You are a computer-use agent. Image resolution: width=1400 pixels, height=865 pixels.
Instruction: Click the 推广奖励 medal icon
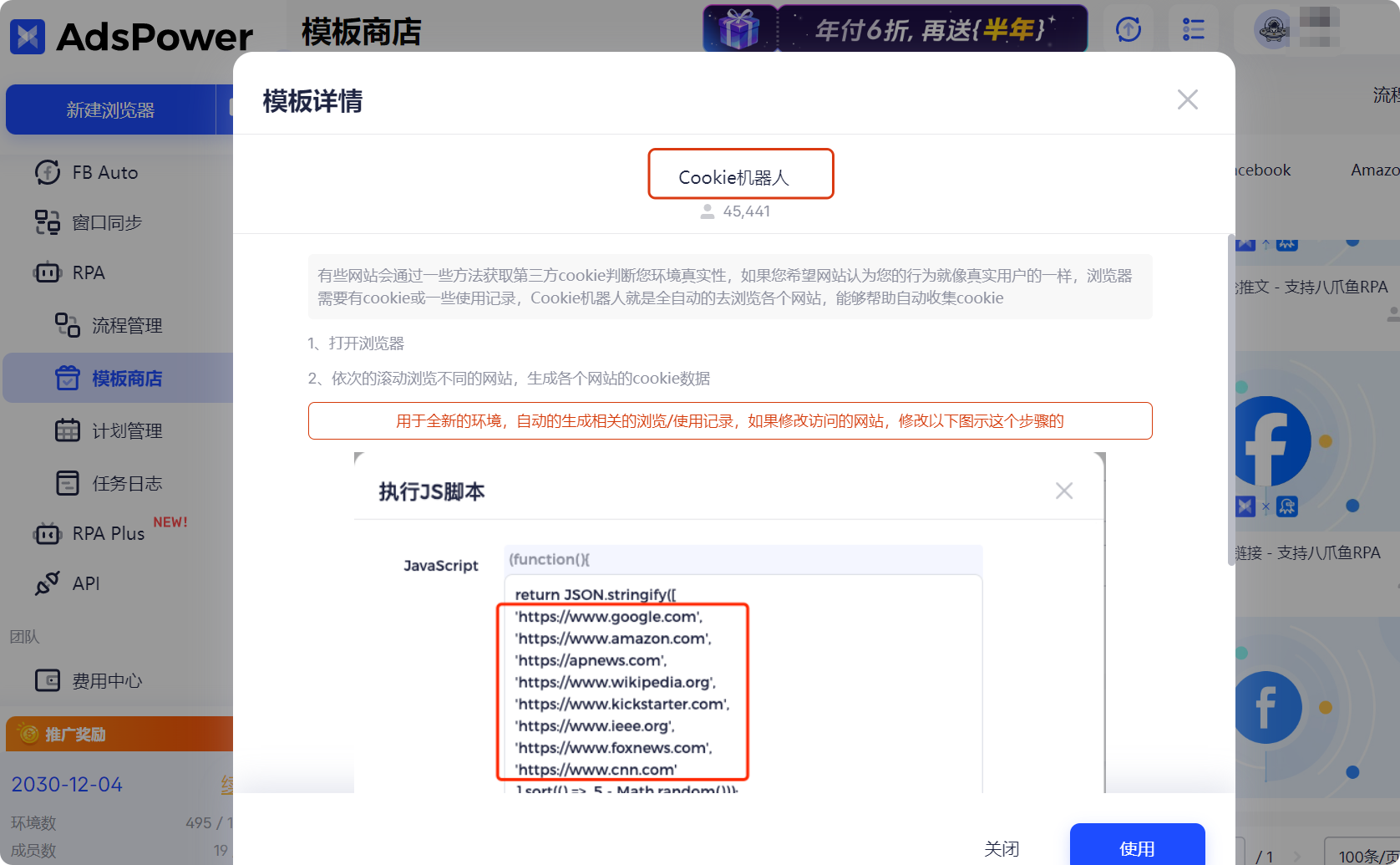(27, 734)
